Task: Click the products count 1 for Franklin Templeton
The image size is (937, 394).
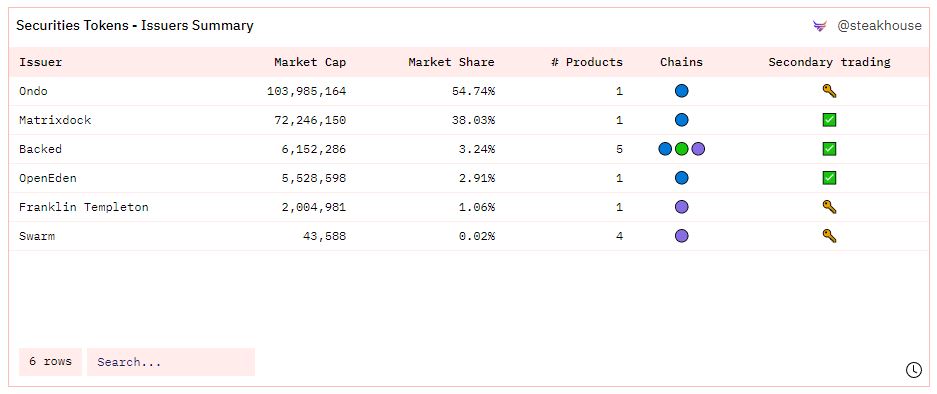Action: point(619,207)
